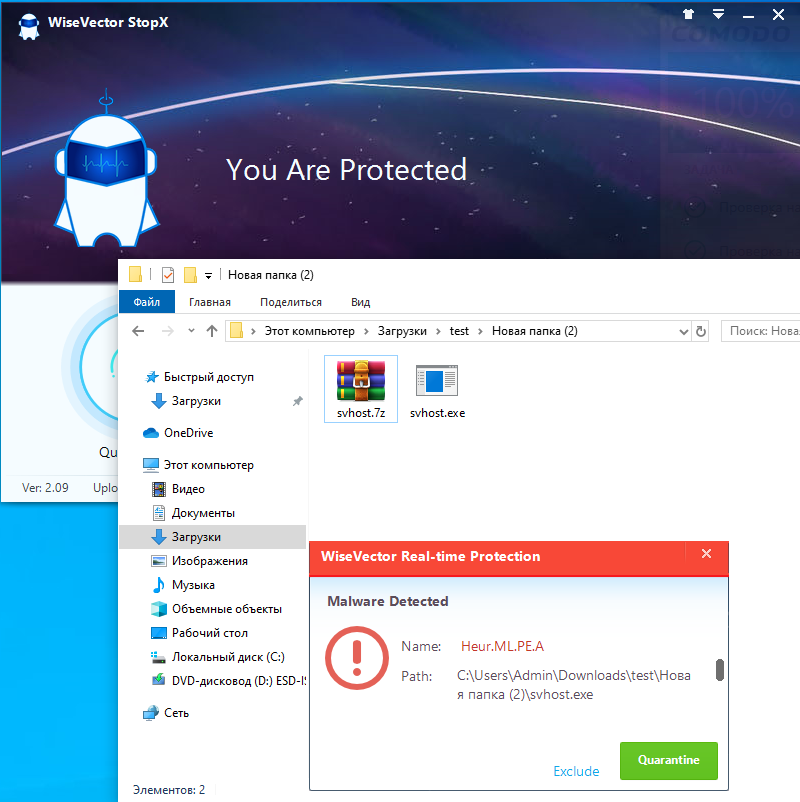Open recent locations dropdown chevron
800x802 pixels.
pyautogui.click(x=191, y=330)
